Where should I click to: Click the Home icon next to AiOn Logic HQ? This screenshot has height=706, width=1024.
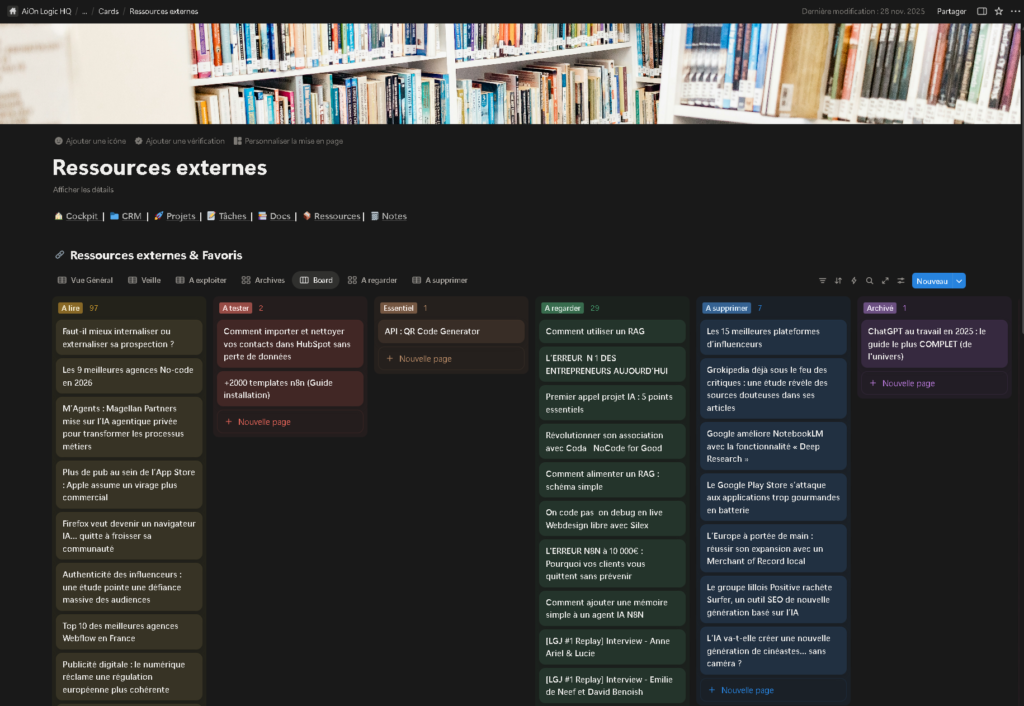[x=12, y=11]
